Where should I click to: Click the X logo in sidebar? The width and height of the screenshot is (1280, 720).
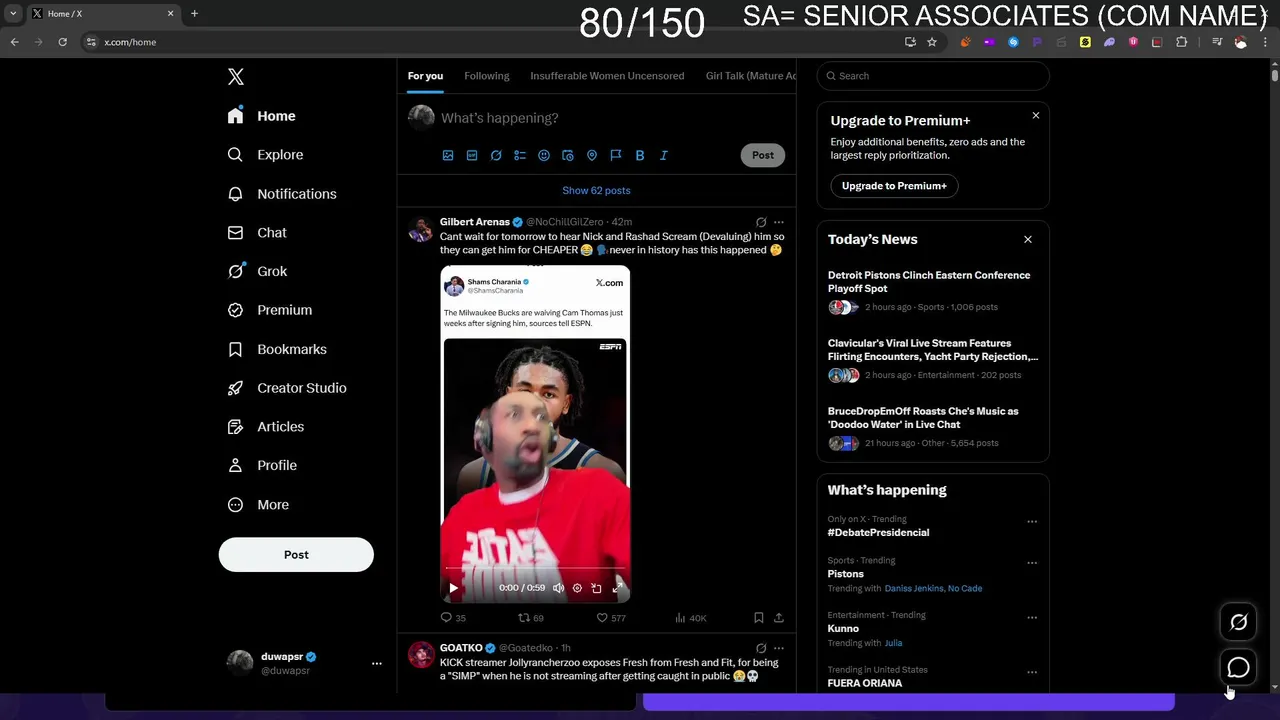(235, 77)
